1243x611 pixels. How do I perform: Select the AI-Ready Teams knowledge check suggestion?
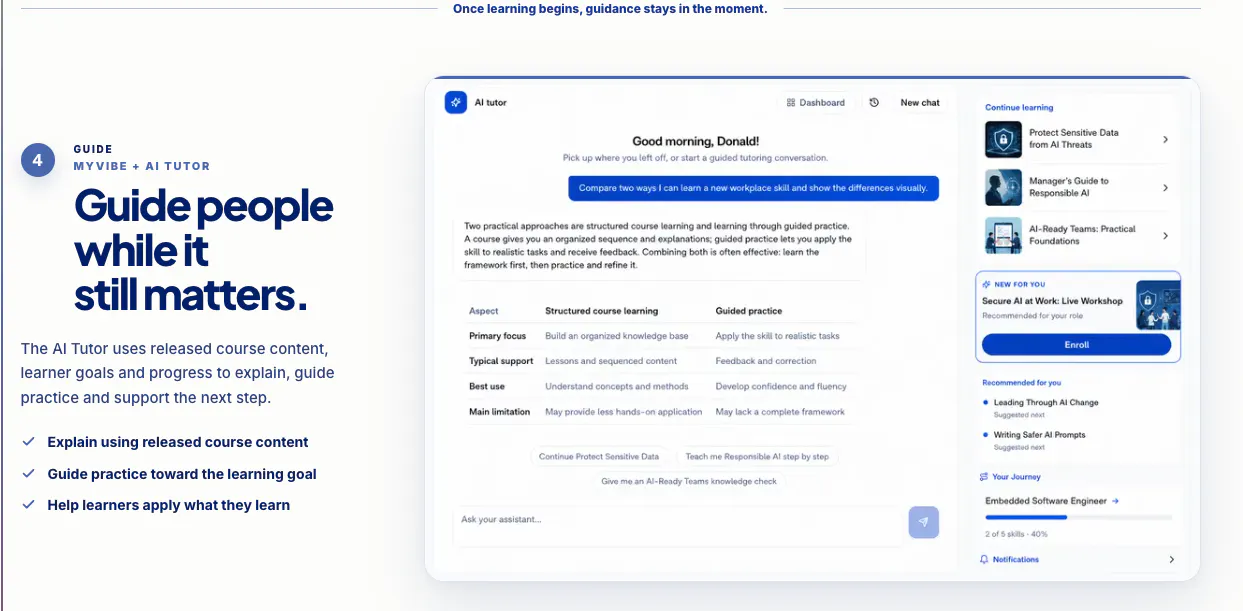point(689,481)
